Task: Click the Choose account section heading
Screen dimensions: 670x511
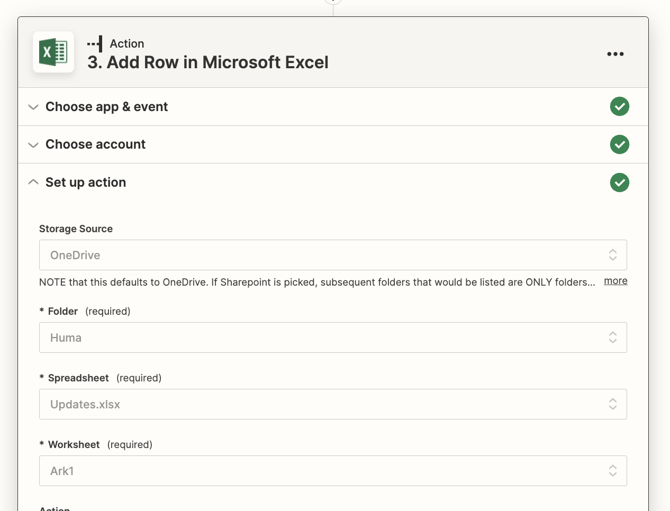Action: click(95, 144)
